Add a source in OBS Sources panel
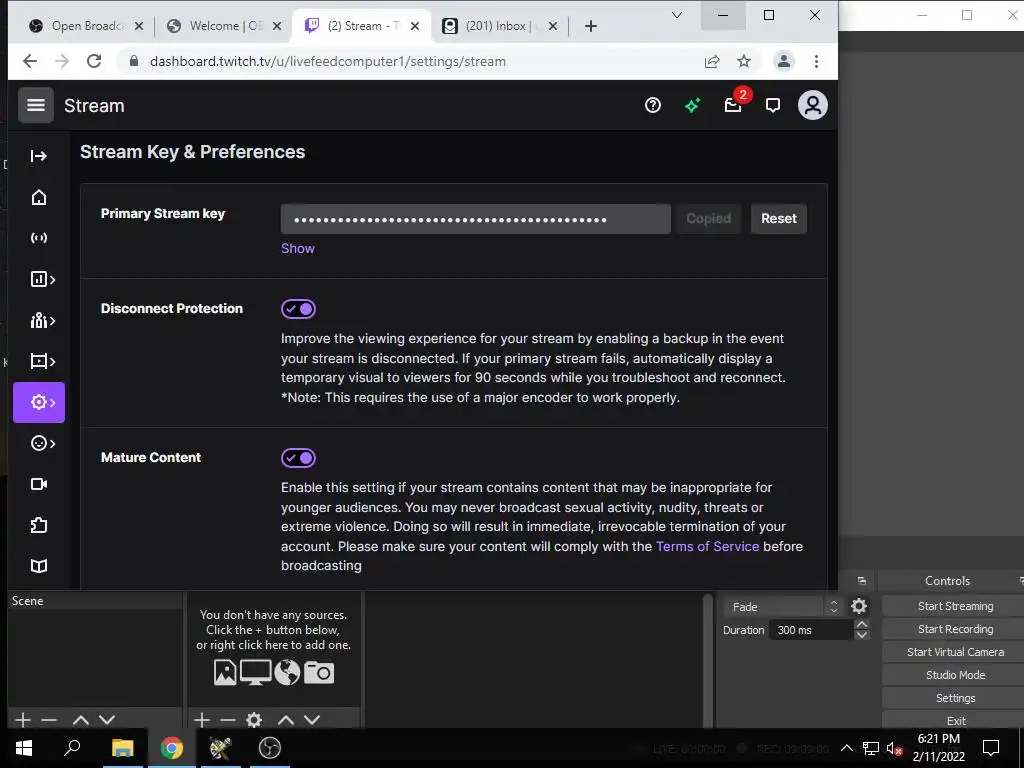 pyautogui.click(x=202, y=720)
